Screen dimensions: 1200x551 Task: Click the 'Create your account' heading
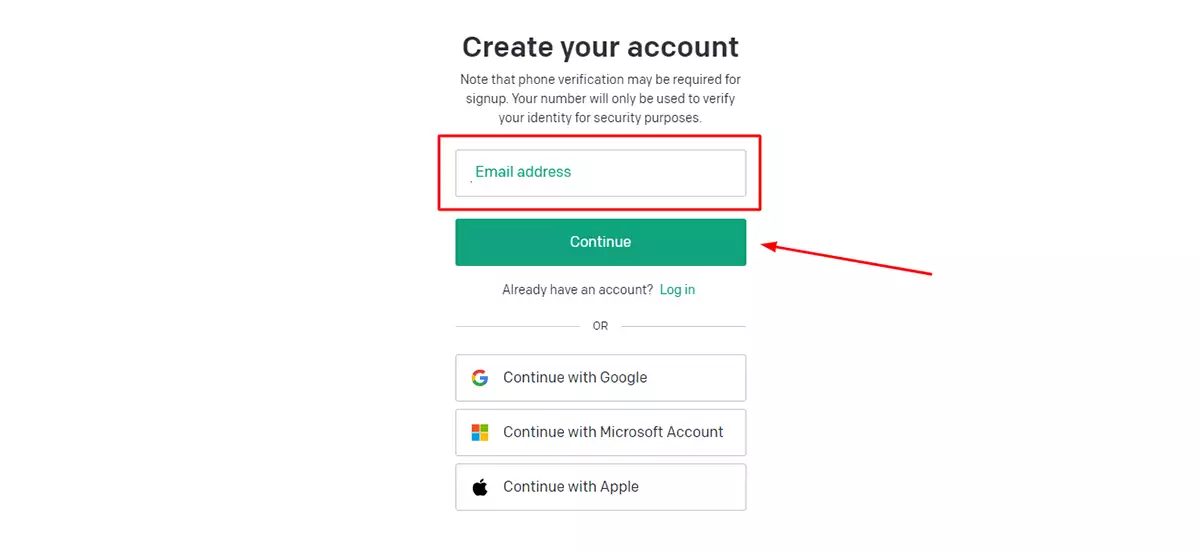pos(600,47)
